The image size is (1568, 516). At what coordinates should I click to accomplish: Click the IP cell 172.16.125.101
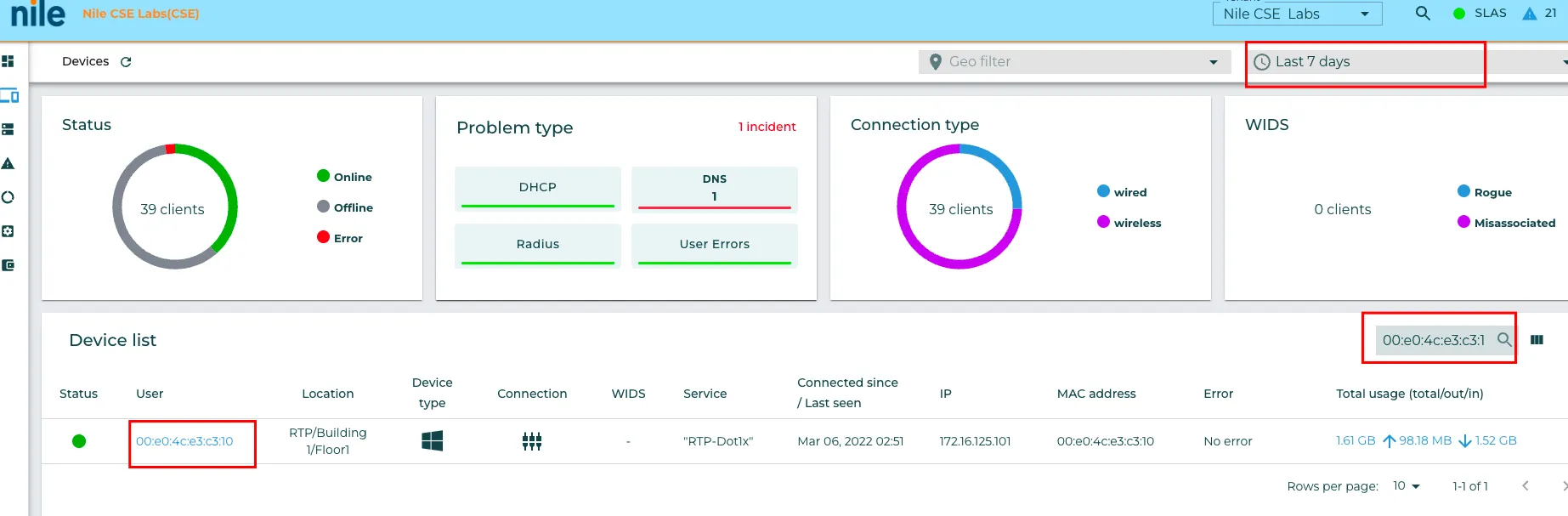tap(975, 441)
